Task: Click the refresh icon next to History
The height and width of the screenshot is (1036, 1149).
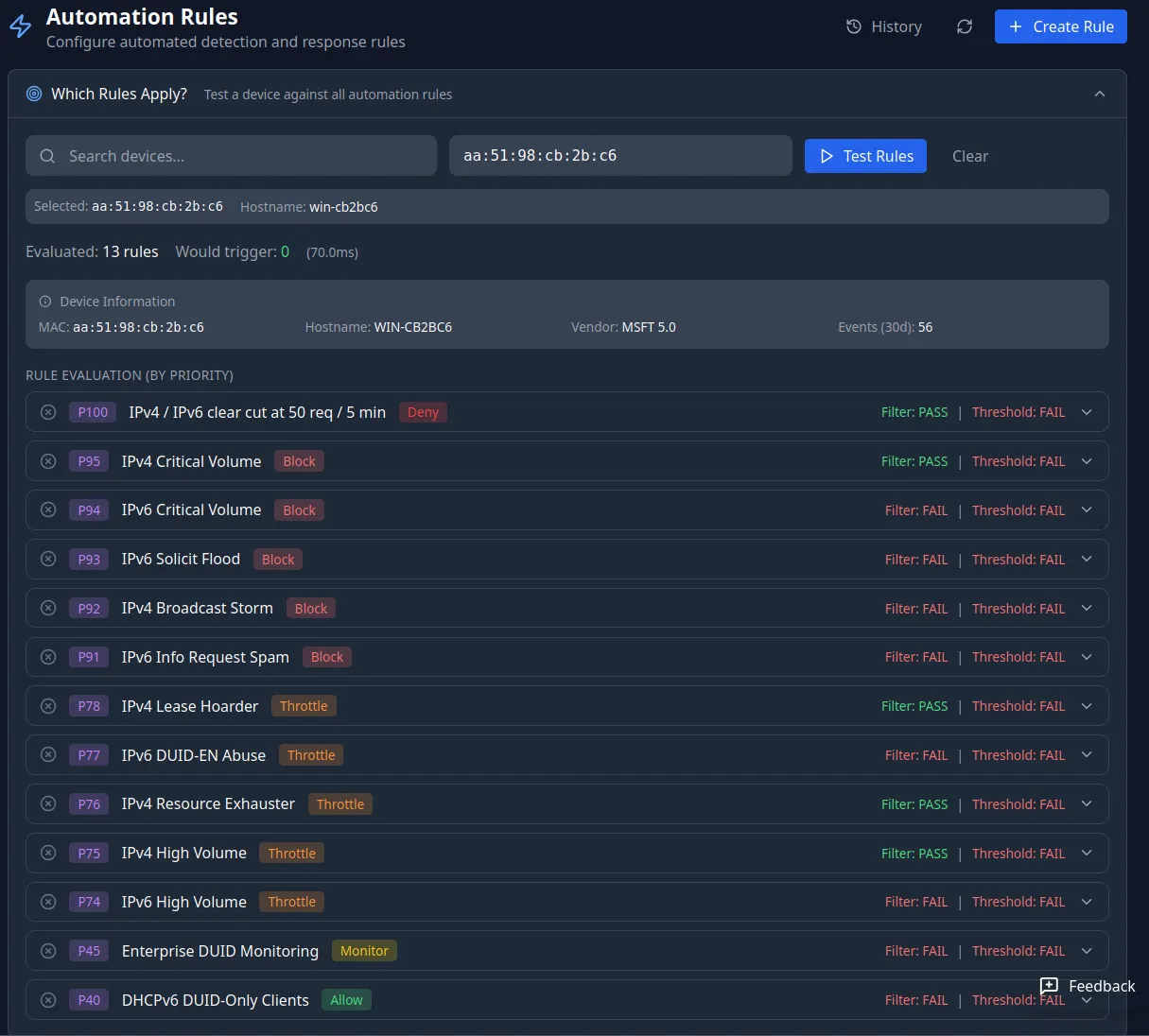Action: [x=965, y=26]
